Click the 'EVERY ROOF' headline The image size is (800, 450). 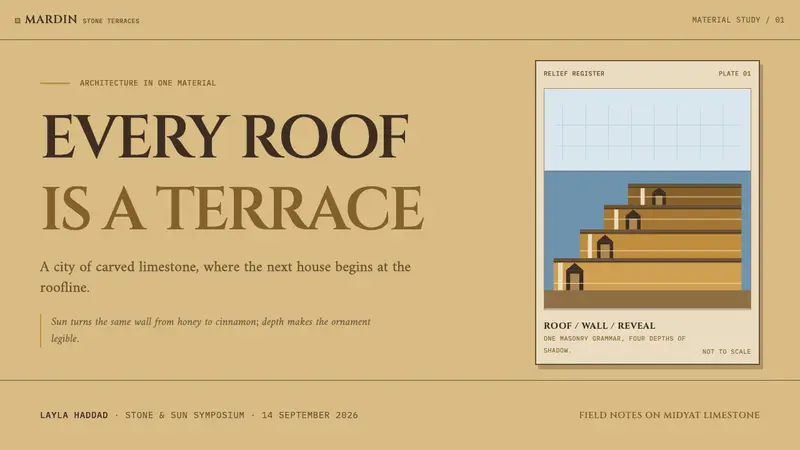[x=224, y=137]
